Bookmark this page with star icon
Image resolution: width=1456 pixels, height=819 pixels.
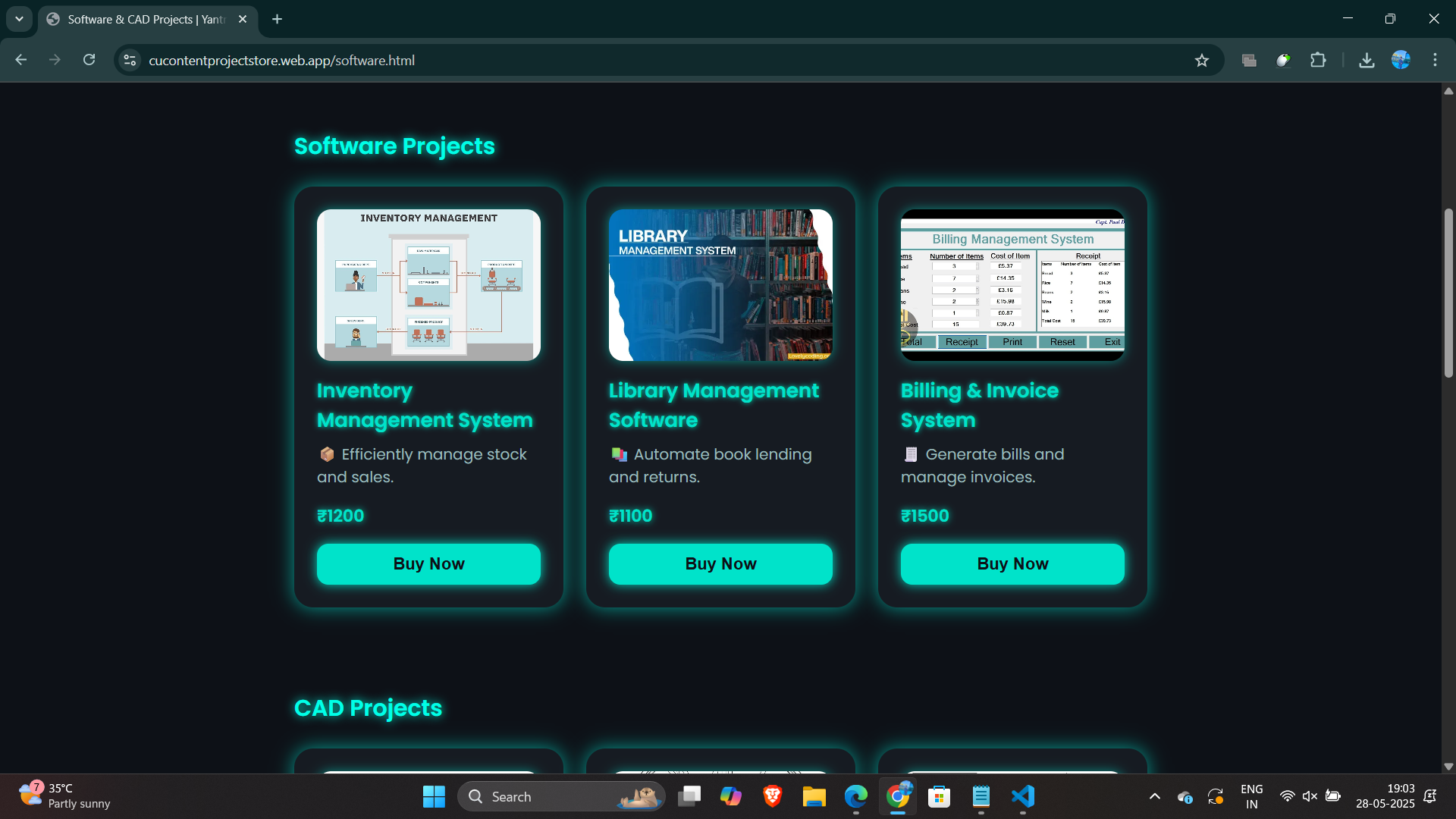pos(1201,61)
